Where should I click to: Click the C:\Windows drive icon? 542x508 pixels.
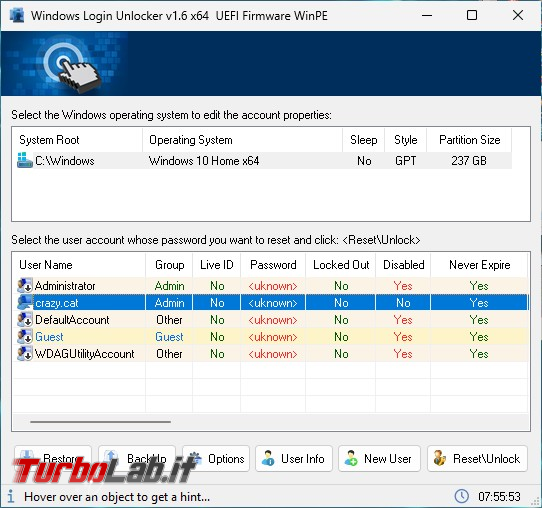[25, 160]
